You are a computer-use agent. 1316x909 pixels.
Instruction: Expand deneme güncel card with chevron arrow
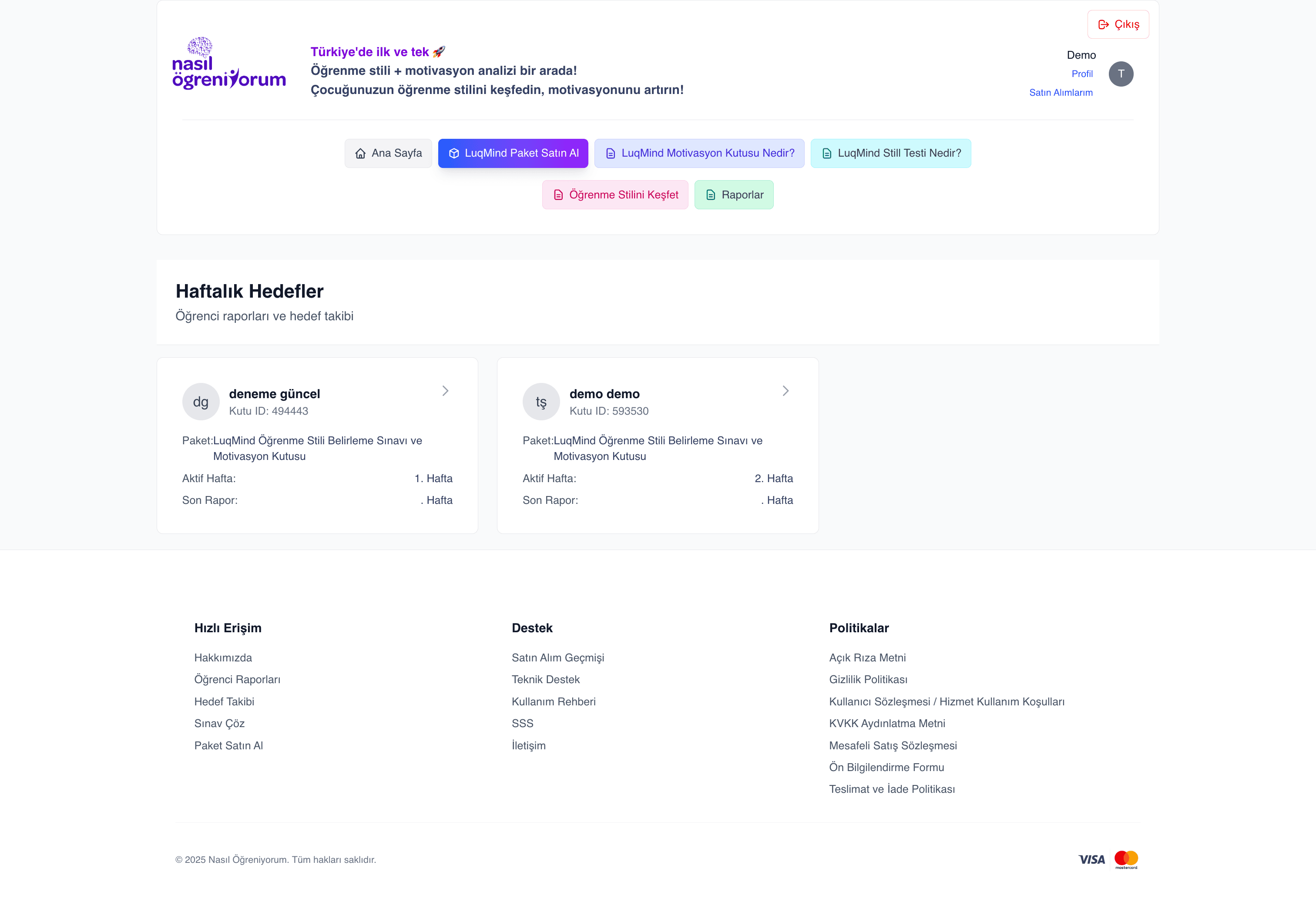(x=445, y=391)
